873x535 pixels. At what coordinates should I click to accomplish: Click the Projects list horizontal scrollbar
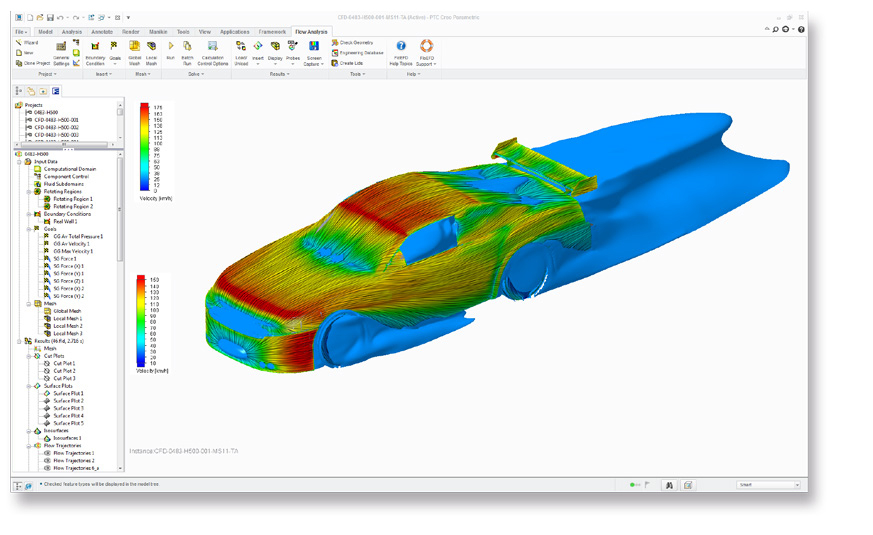pos(63,145)
